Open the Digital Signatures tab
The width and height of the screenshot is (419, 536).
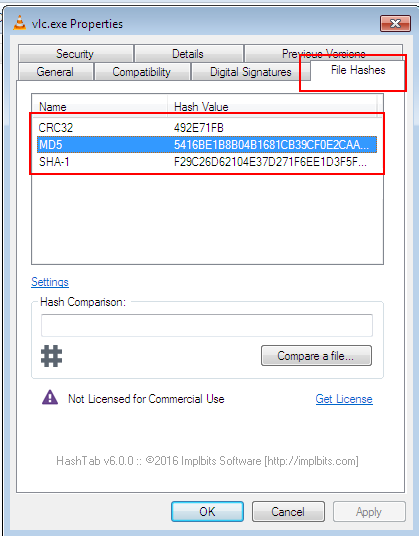(x=251, y=72)
